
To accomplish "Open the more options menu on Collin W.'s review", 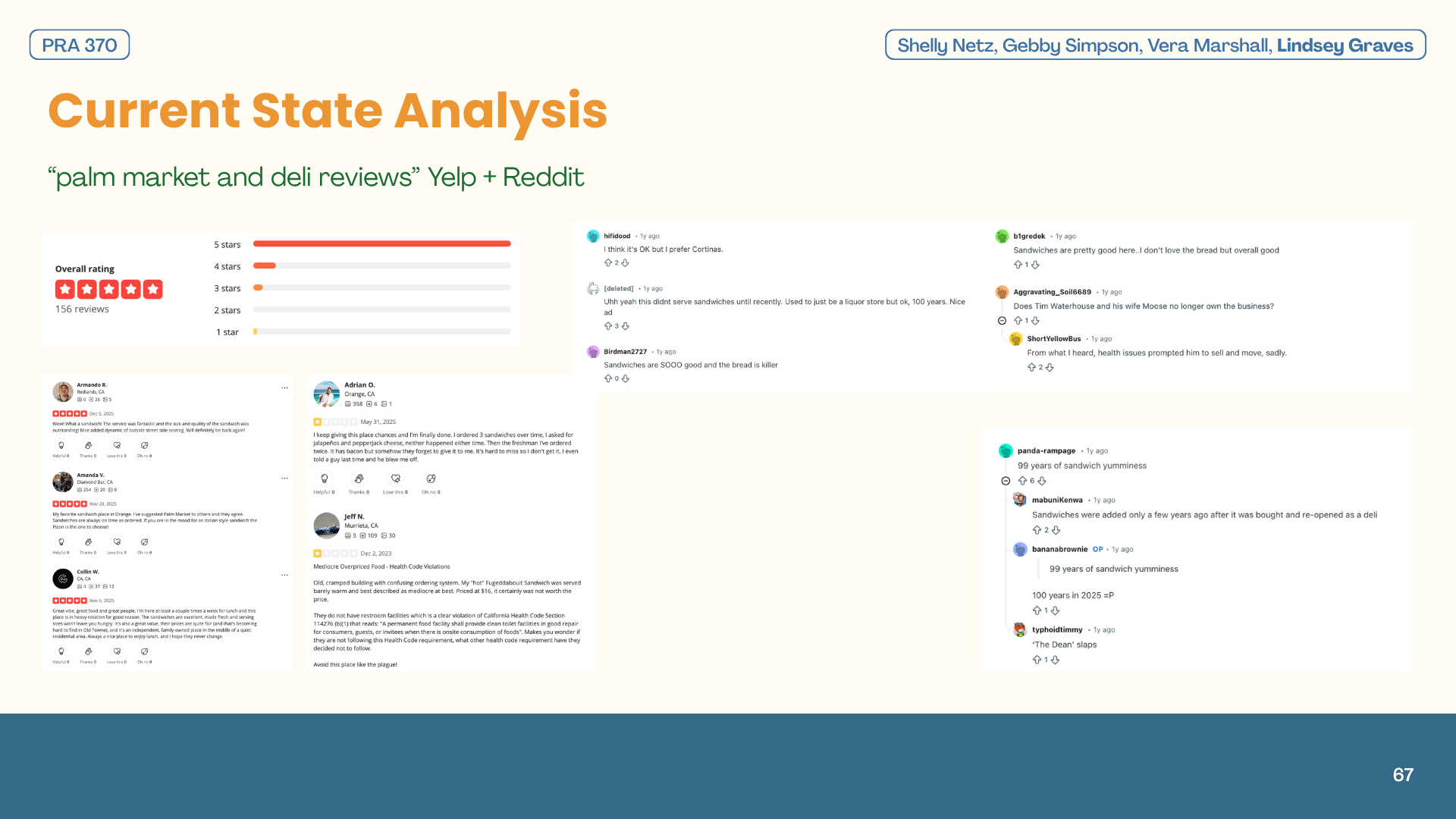I will [285, 575].
